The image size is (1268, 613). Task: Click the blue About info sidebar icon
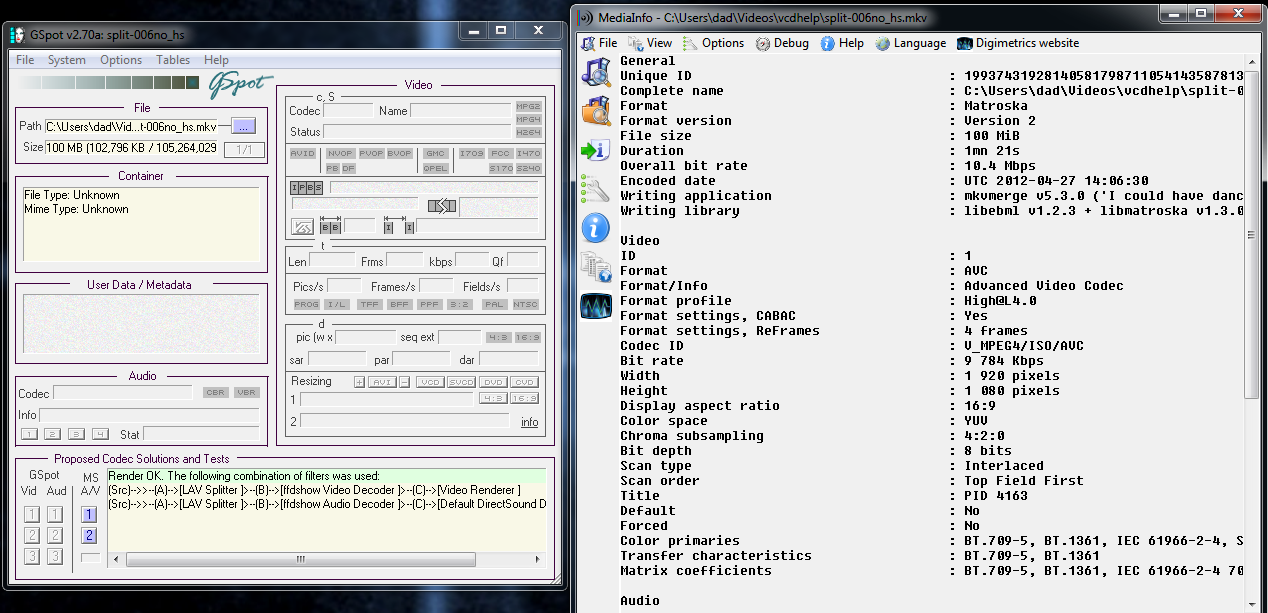click(x=597, y=228)
